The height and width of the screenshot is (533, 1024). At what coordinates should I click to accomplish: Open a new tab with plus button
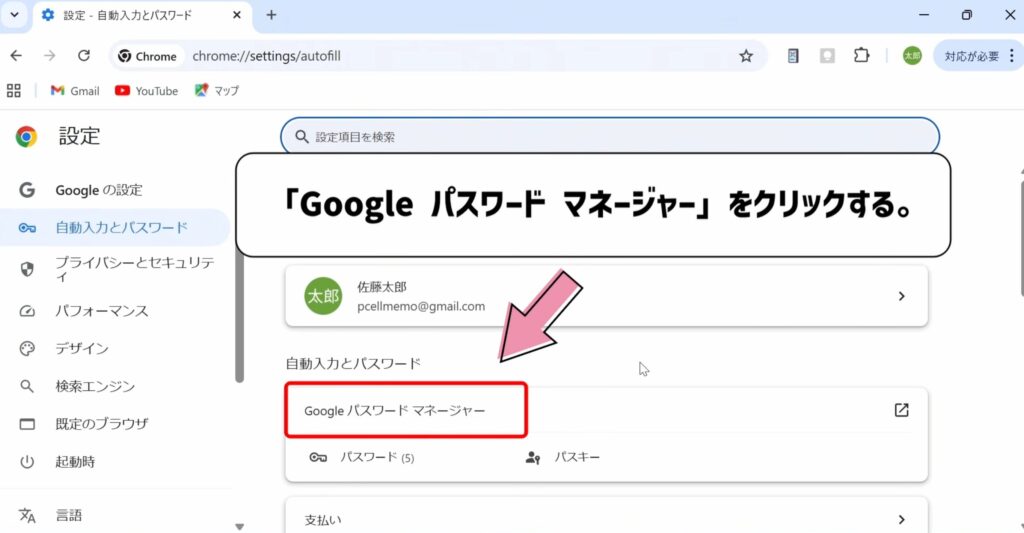(271, 14)
